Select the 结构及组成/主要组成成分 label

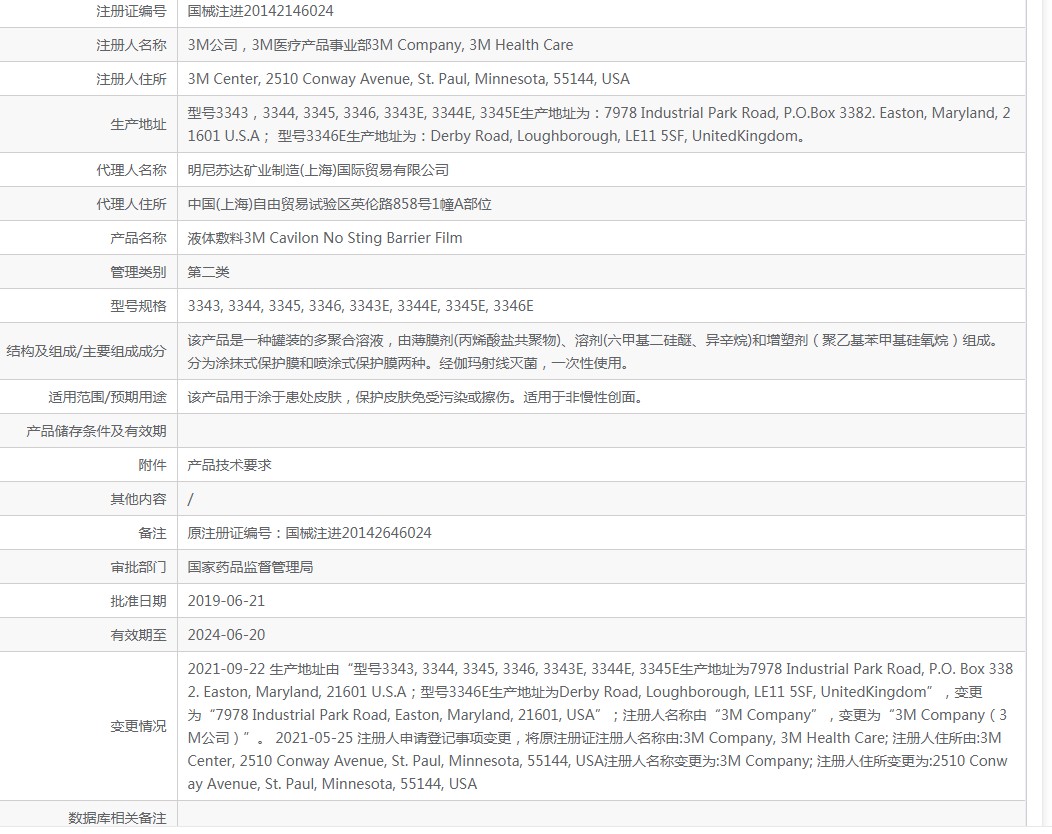coord(86,352)
